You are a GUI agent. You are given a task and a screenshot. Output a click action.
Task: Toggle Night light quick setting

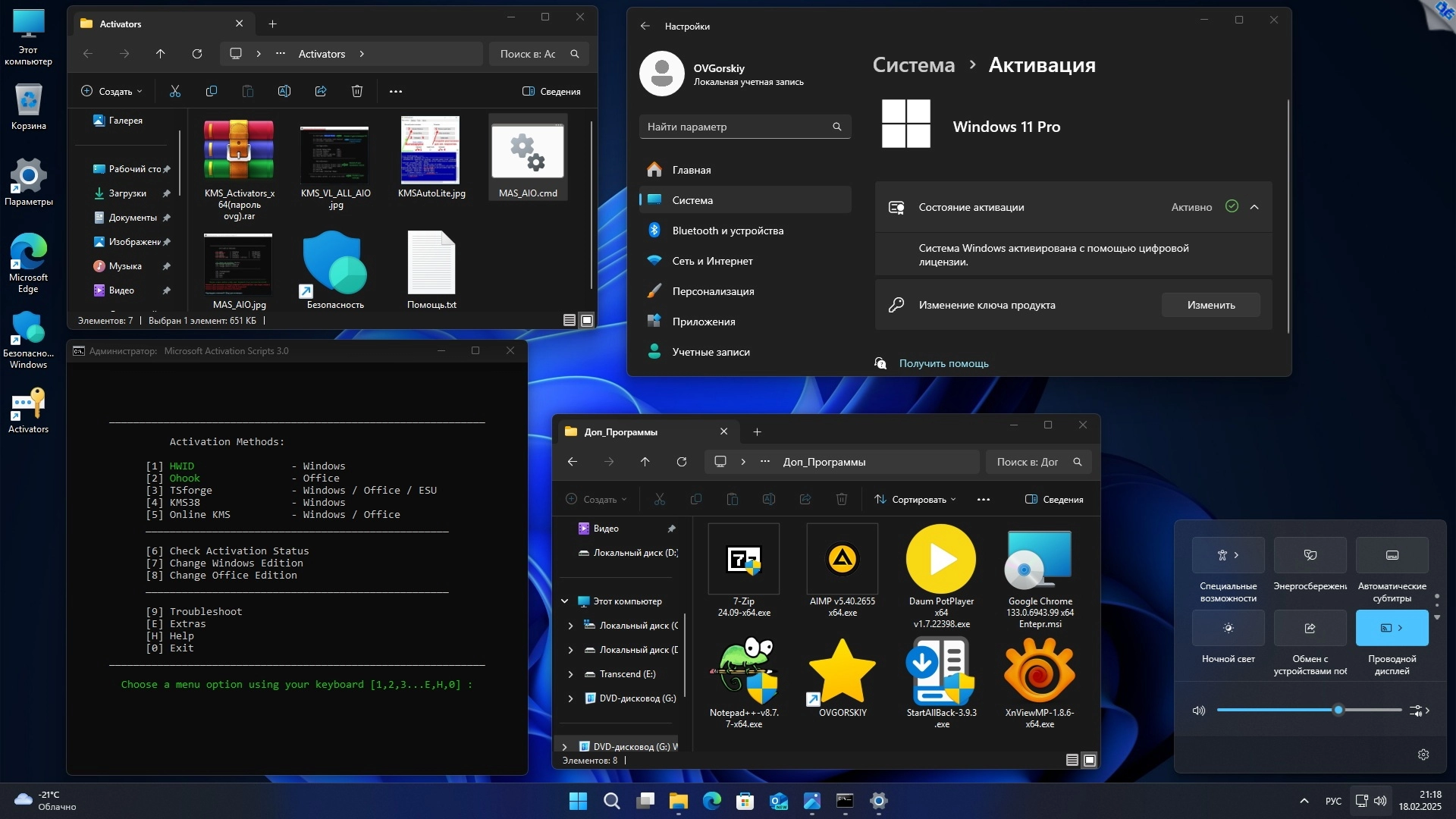pos(1228,628)
